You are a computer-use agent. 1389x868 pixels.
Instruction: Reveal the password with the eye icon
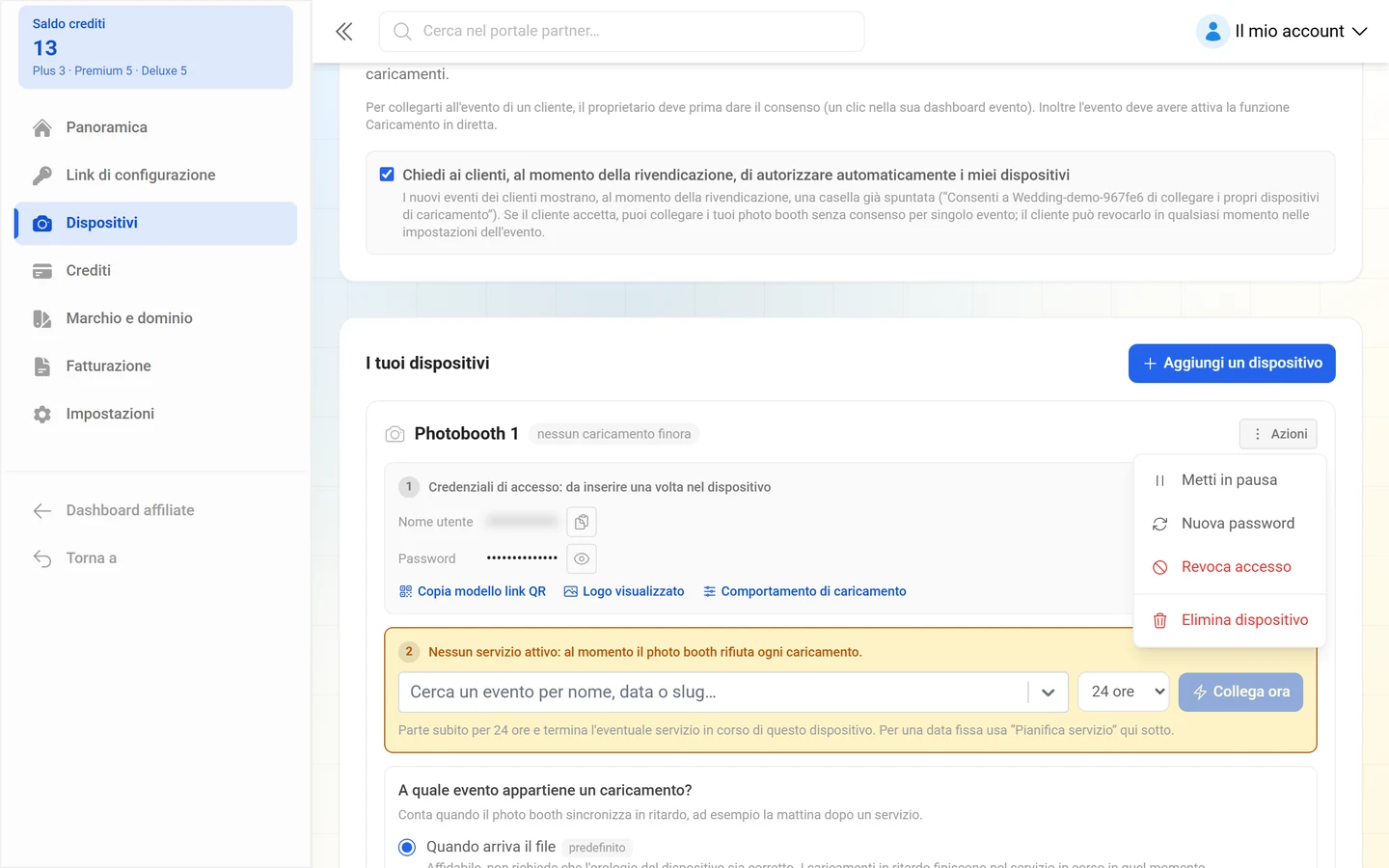(x=582, y=558)
